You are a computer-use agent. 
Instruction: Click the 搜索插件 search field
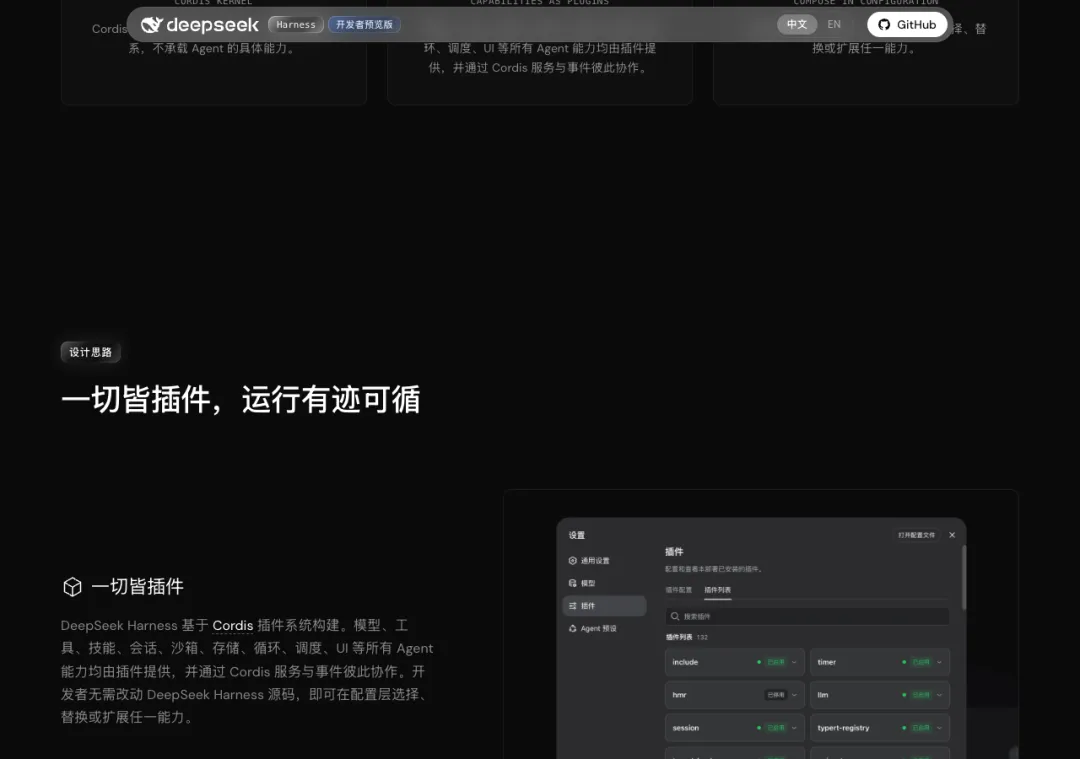coord(807,616)
